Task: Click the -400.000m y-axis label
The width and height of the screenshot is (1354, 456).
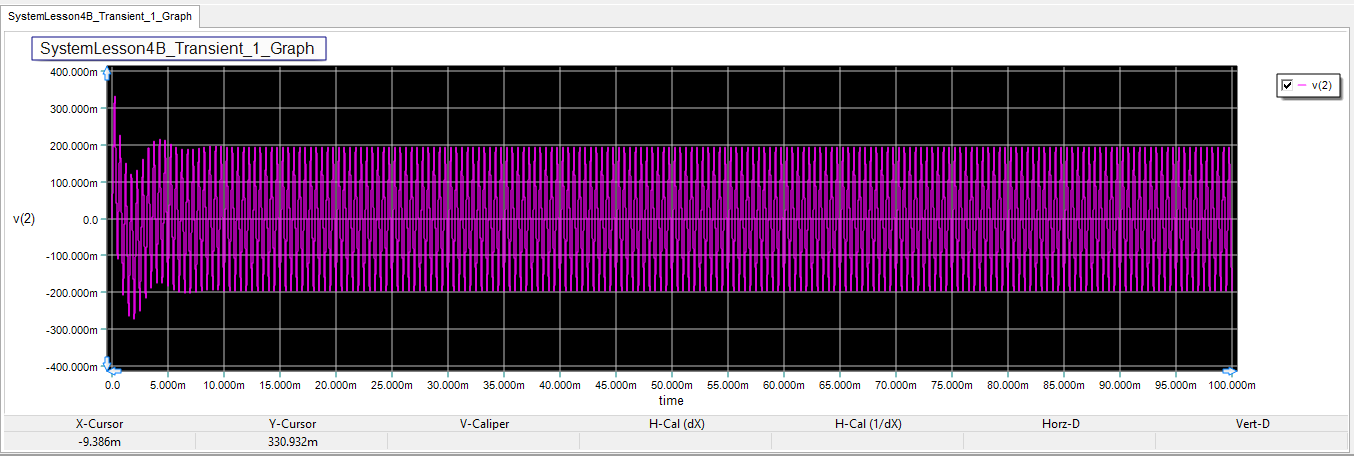Action: pyautogui.click(x=72, y=367)
